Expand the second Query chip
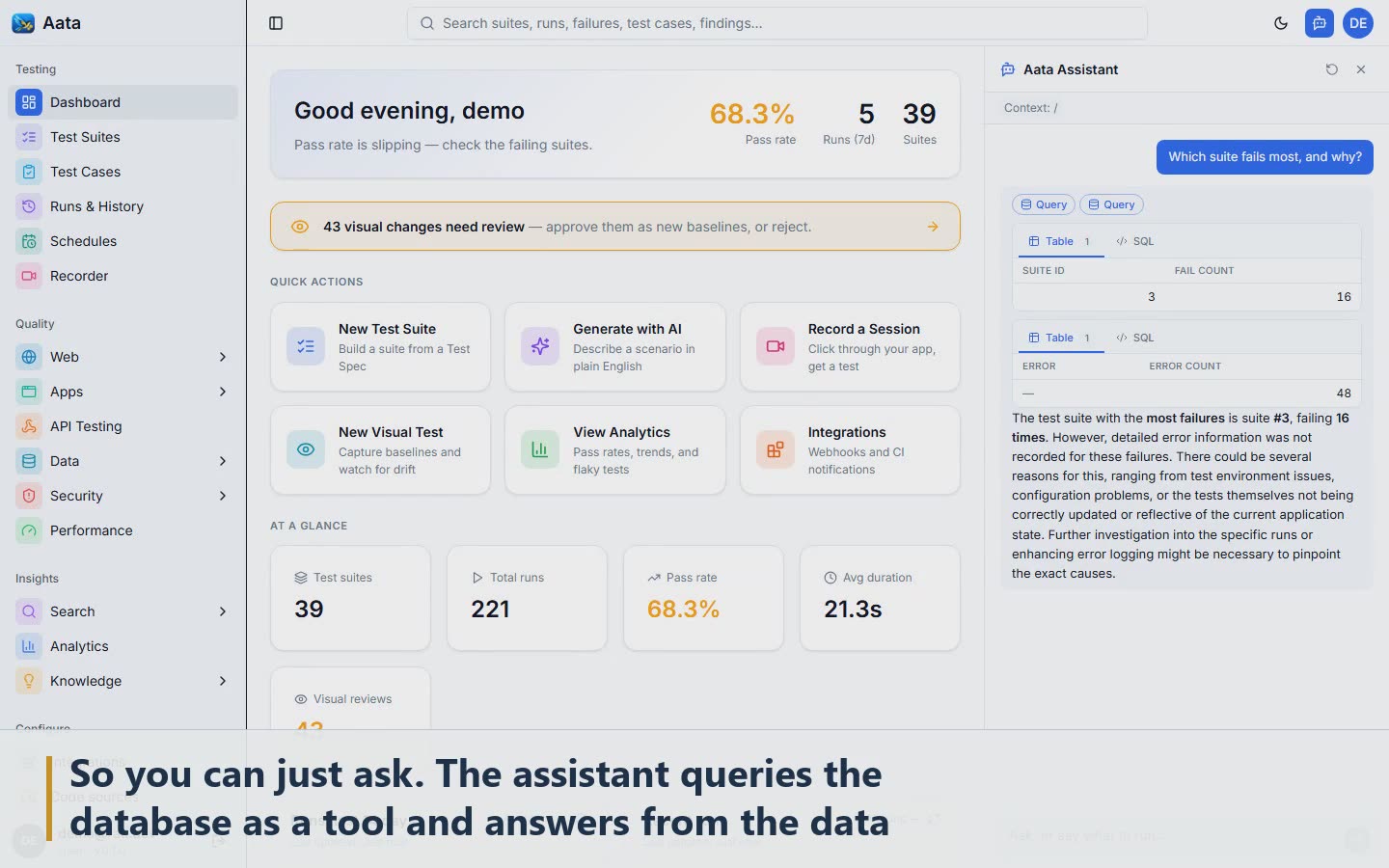 click(x=1111, y=204)
